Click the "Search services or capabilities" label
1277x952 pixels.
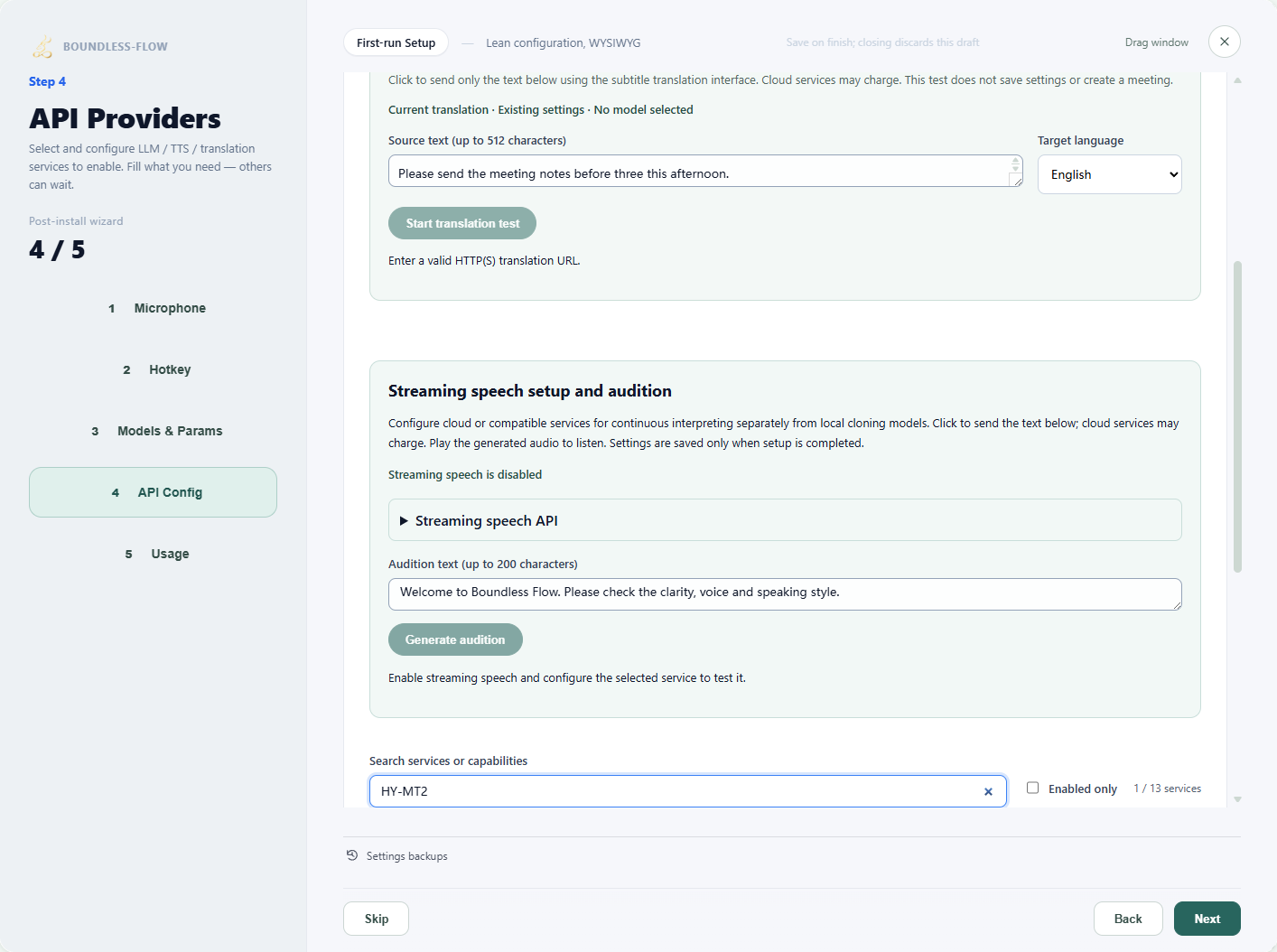pos(448,761)
